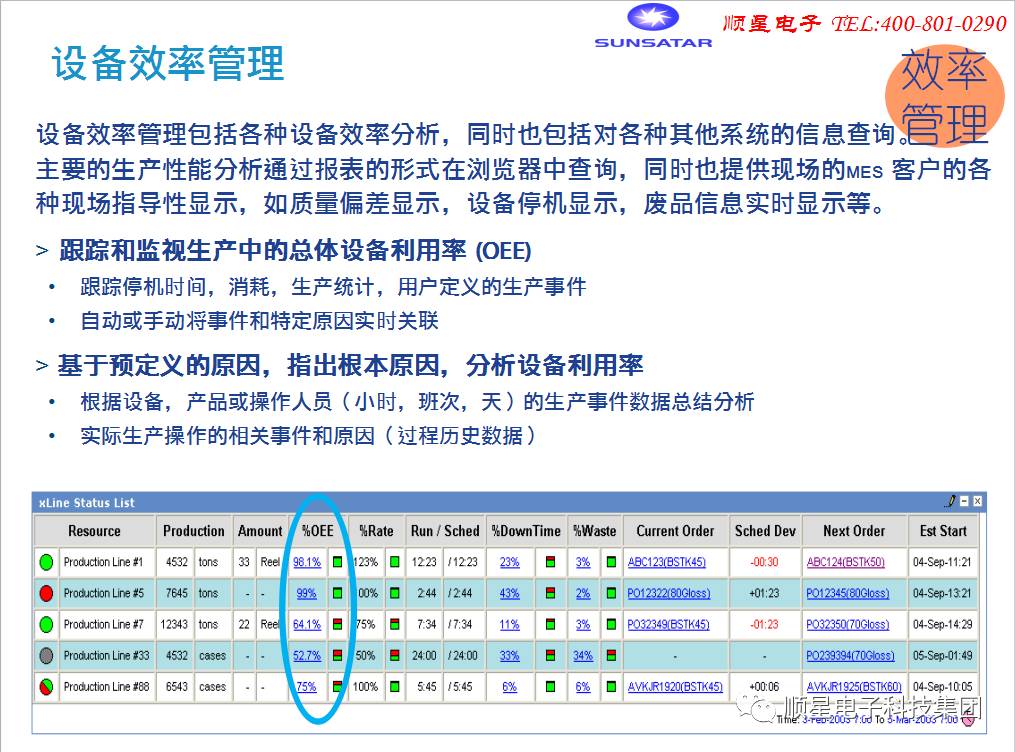This screenshot has width=1015, height=752.
Task: Click the Resource column header
Action: 94,531
